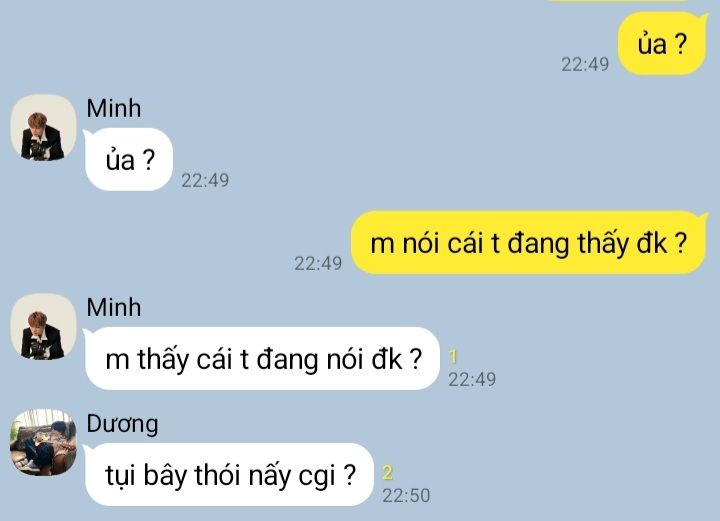Click the 22:49 timestamp next to Minh's "ủa ?"
Screen dimensions: 720x521
point(205,180)
